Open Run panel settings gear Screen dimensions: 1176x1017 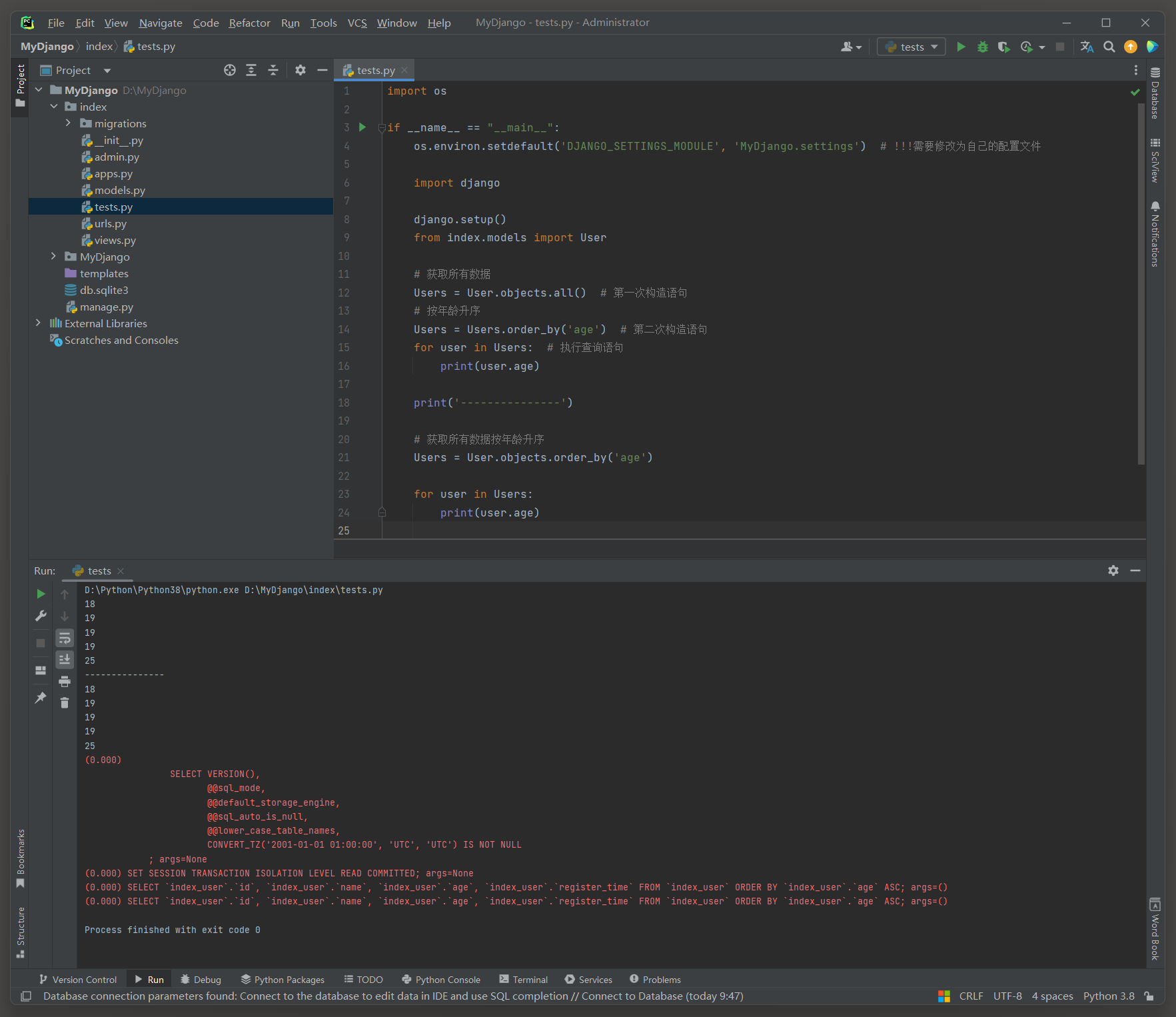(x=1113, y=570)
